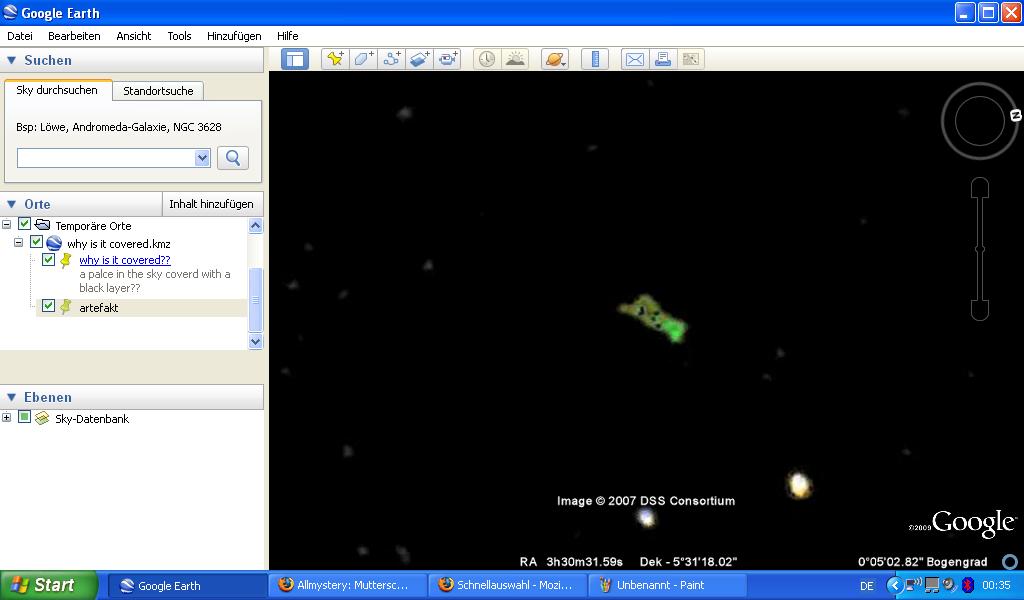Select the 'why is it covered.kmz' item
The image size is (1024, 600).
click(119, 244)
